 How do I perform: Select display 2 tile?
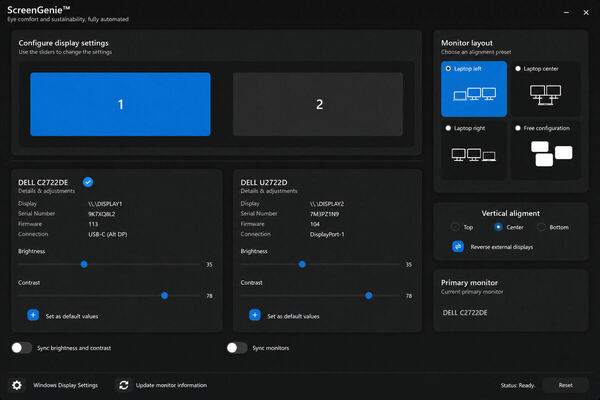318,104
